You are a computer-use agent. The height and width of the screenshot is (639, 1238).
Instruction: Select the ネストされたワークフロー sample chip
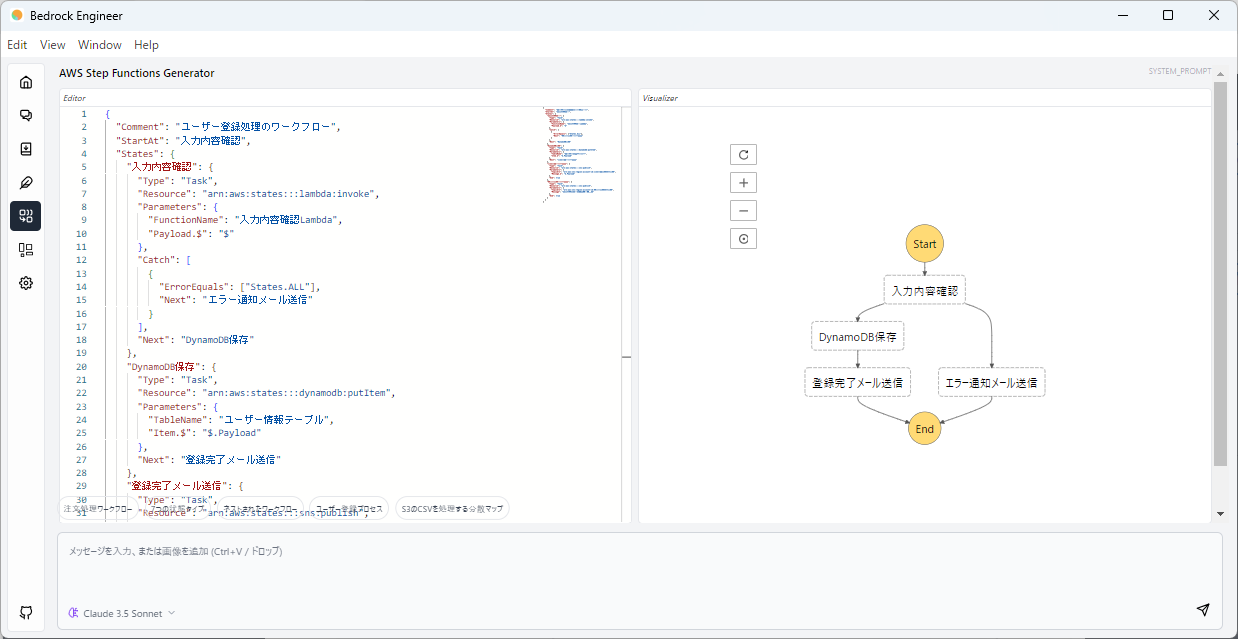pyautogui.click(x=262, y=508)
